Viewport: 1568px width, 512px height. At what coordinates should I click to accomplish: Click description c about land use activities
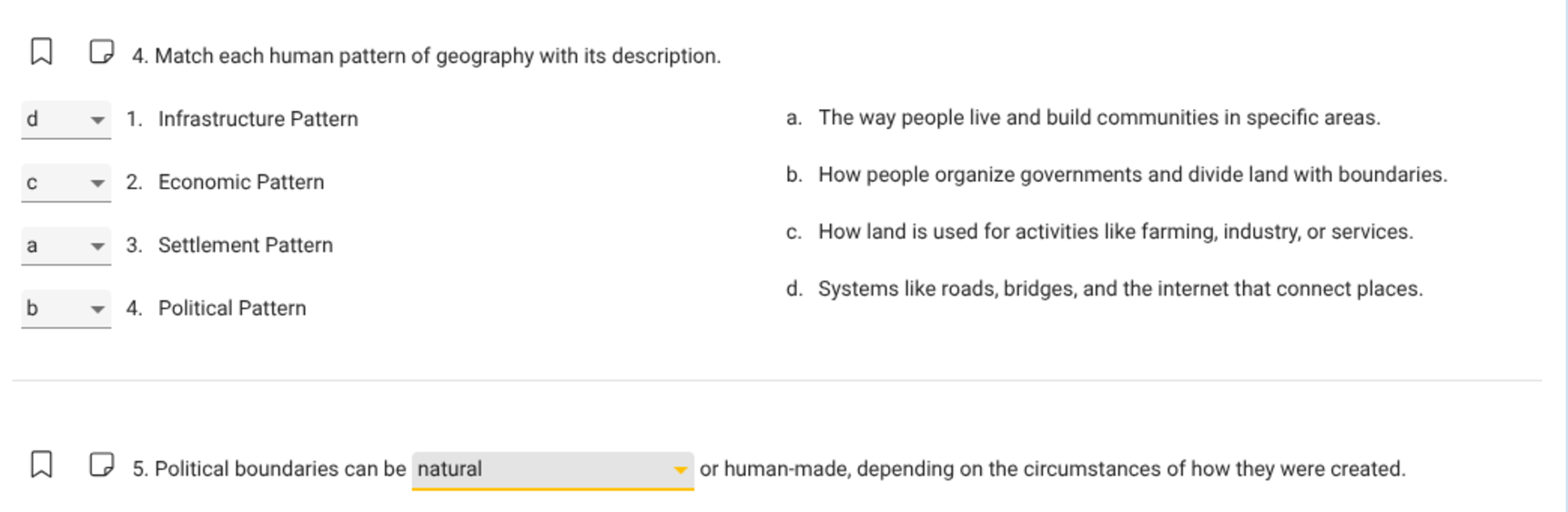click(1115, 232)
